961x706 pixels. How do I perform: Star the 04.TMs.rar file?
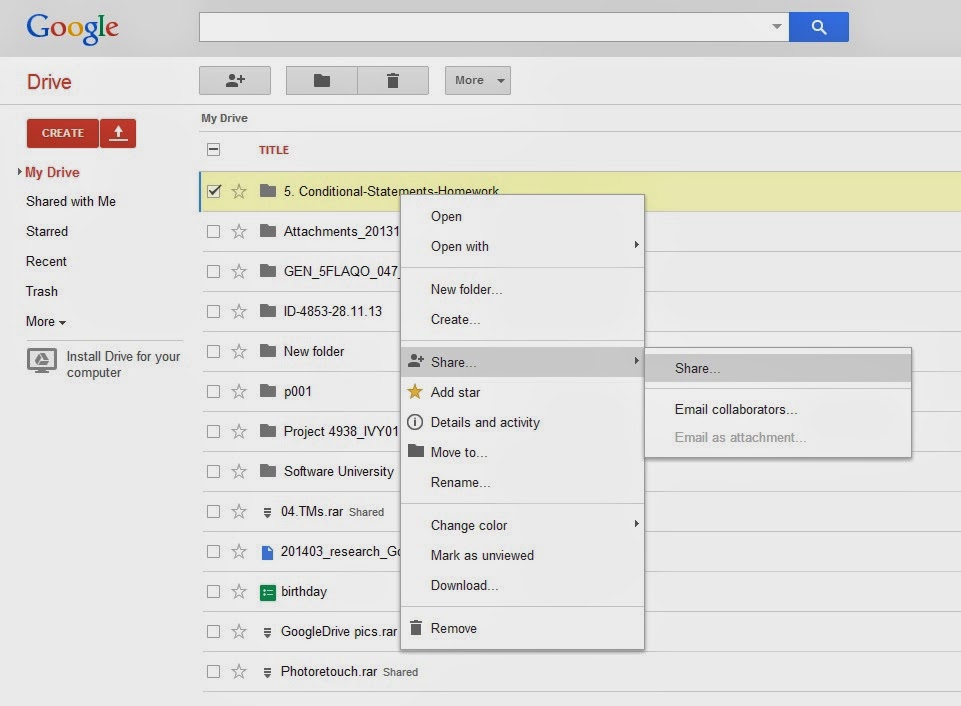(x=239, y=511)
